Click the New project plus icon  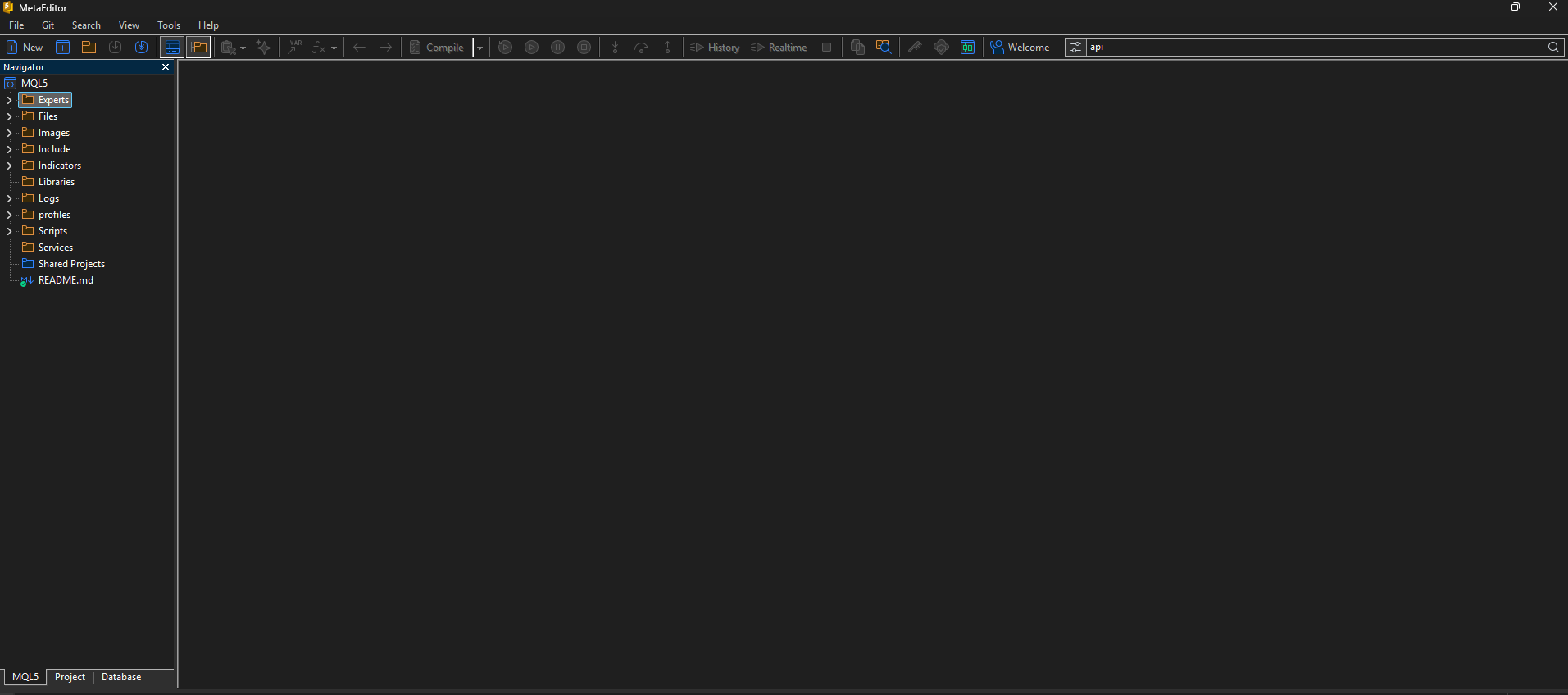click(x=63, y=48)
